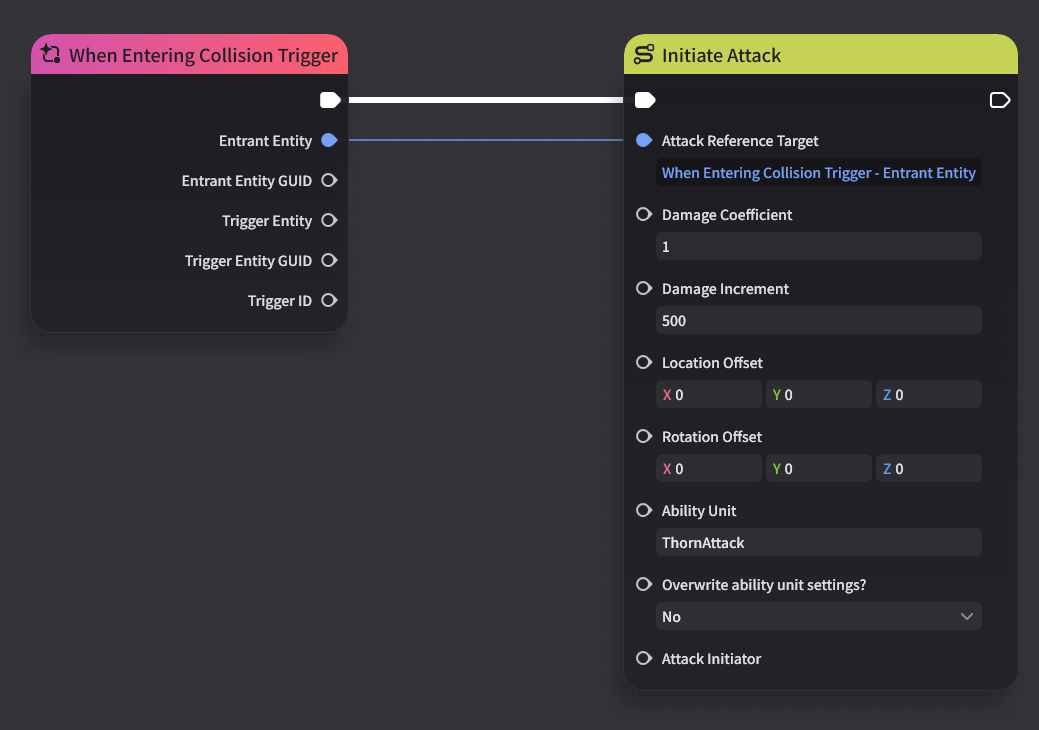Click the Rotation Offset X field

point(708,468)
